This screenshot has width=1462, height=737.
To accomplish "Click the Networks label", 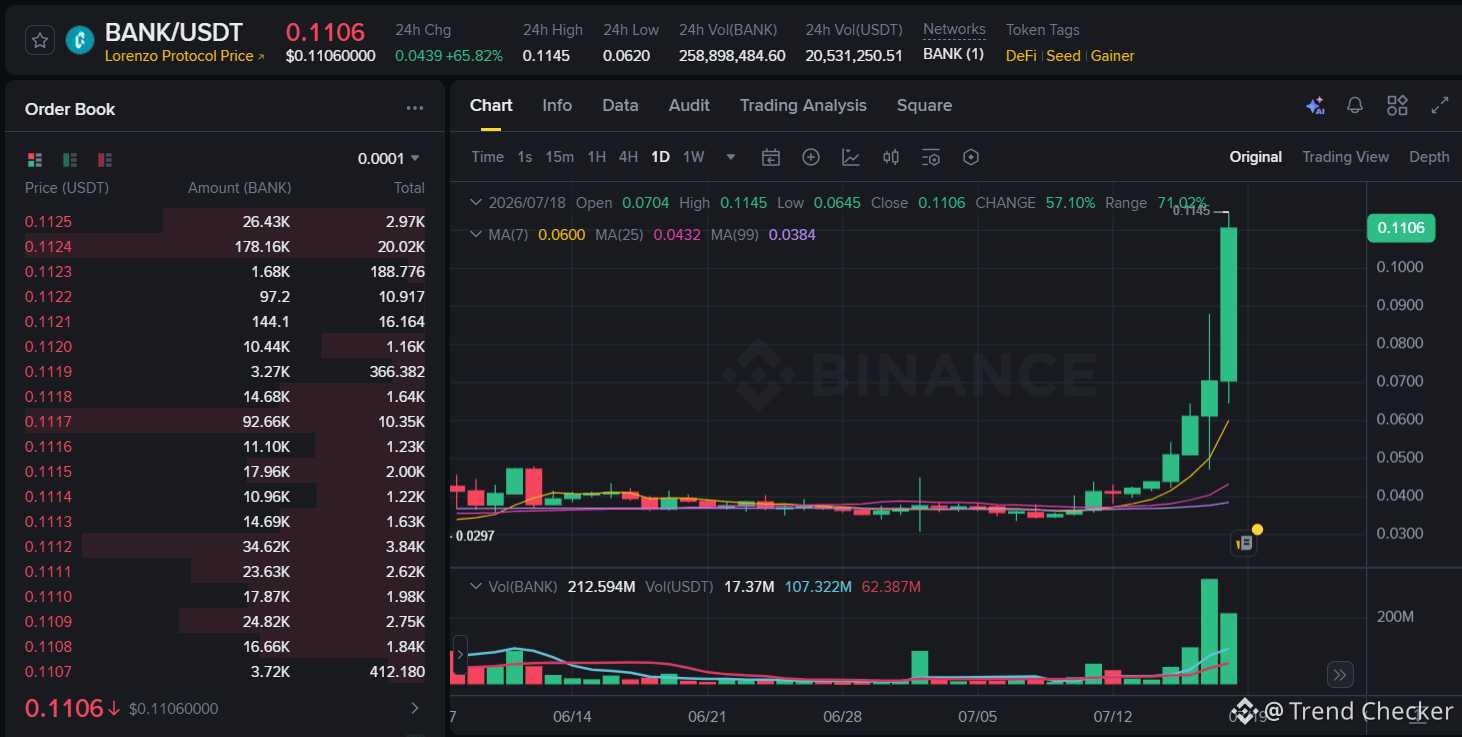I will 954,30.
